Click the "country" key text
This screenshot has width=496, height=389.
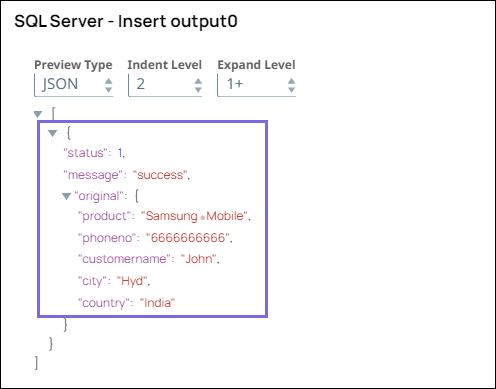104,303
